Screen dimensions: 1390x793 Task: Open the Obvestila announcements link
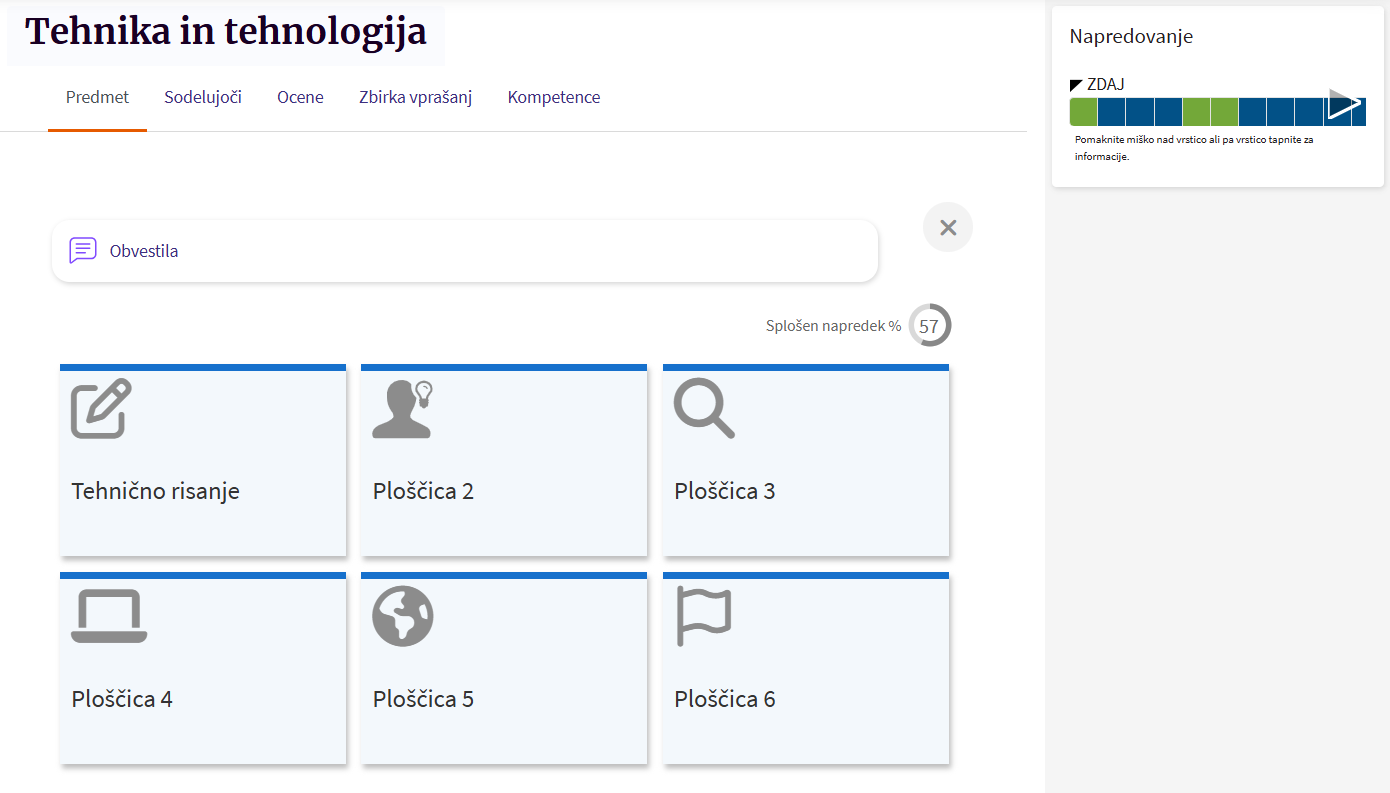tap(144, 251)
